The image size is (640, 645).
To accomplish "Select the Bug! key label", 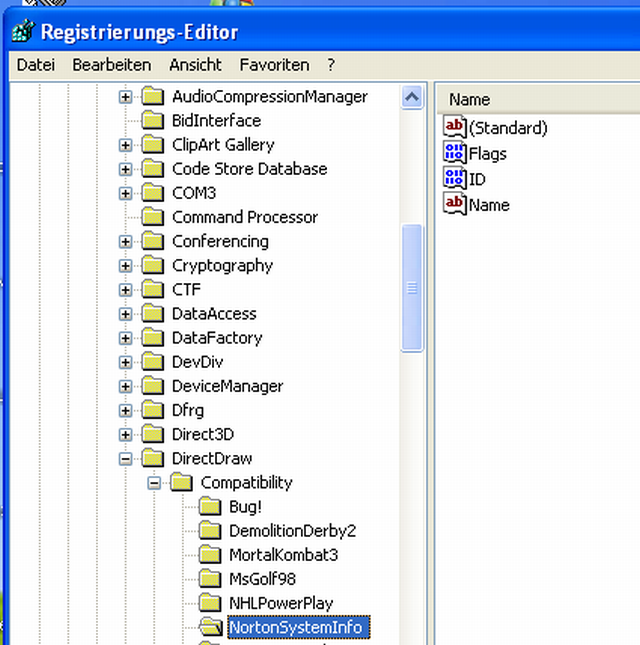I will click(x=245, y=507).
